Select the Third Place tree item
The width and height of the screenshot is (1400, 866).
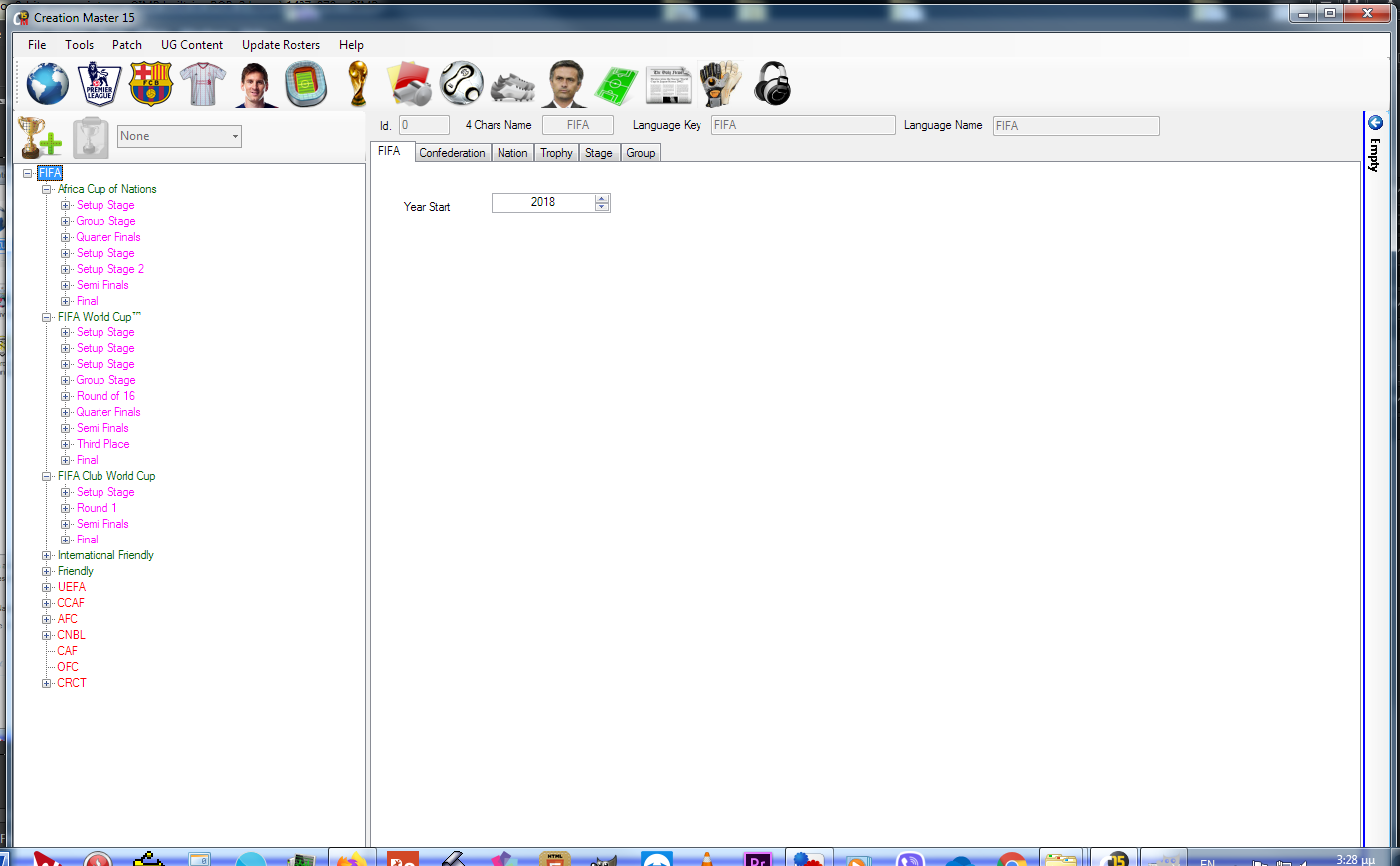(x=103, y=444)
